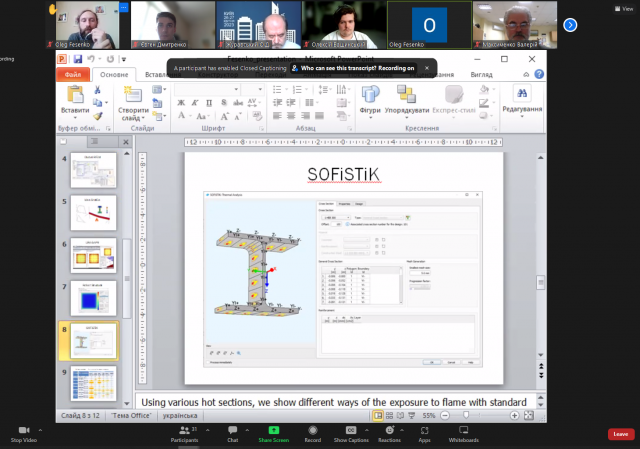Open the font color dropdown arrow
The image size is (640, 449).
tap(190, 116)
